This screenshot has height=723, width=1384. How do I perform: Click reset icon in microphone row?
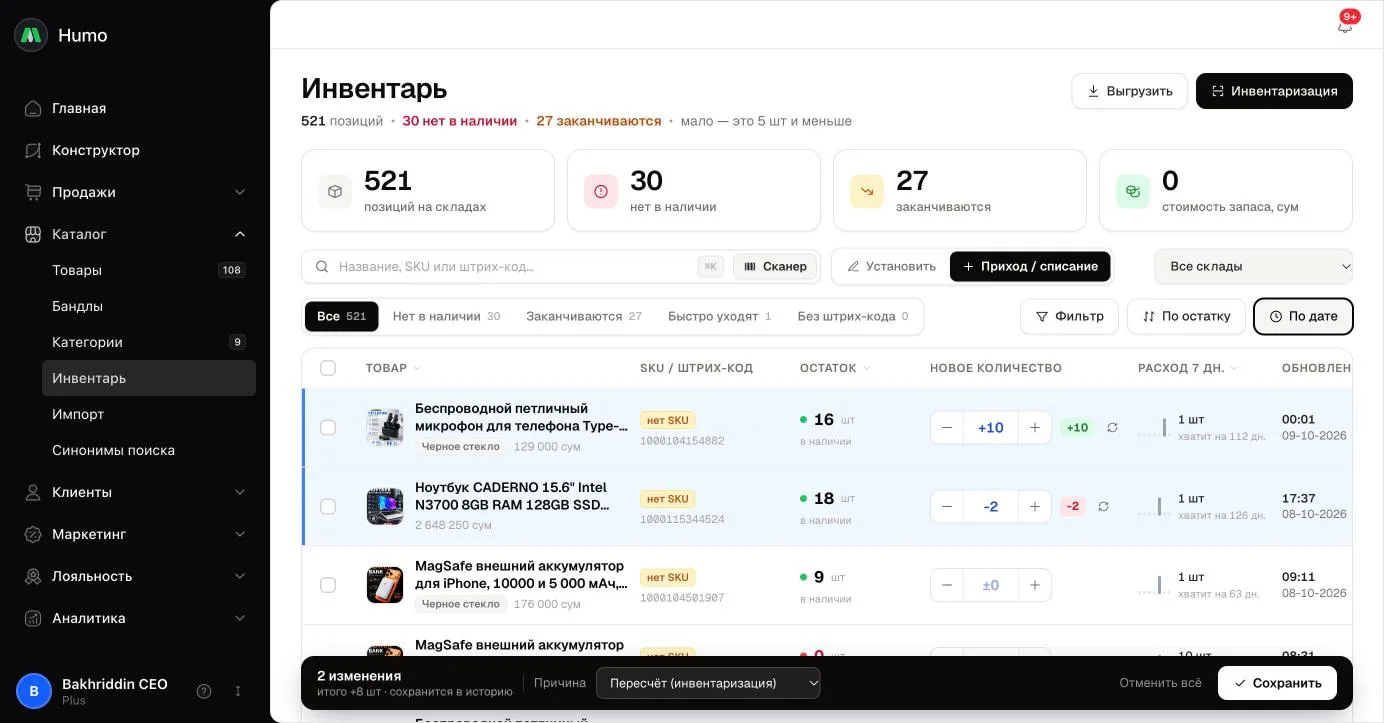1112,428
